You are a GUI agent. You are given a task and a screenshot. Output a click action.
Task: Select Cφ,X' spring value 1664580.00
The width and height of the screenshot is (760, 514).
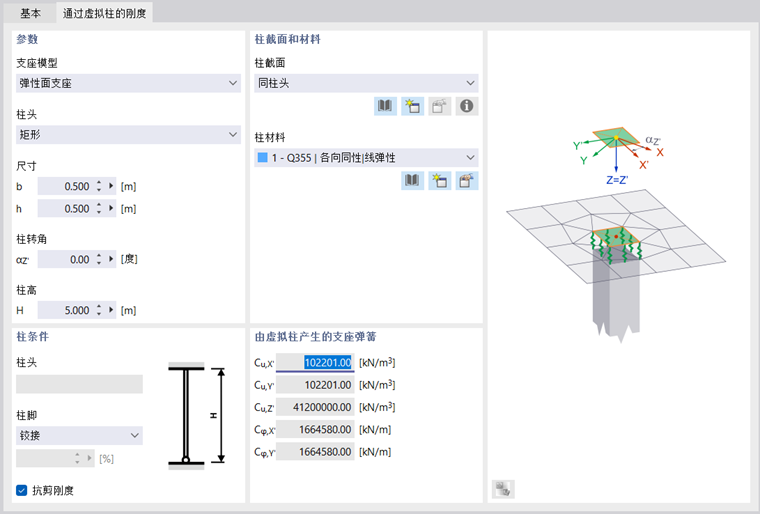click(315, 429)
